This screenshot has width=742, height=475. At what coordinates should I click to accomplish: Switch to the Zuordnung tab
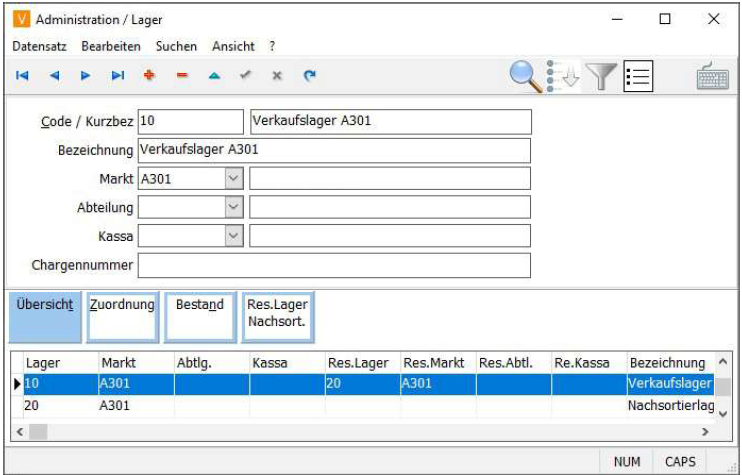[121, 316]
